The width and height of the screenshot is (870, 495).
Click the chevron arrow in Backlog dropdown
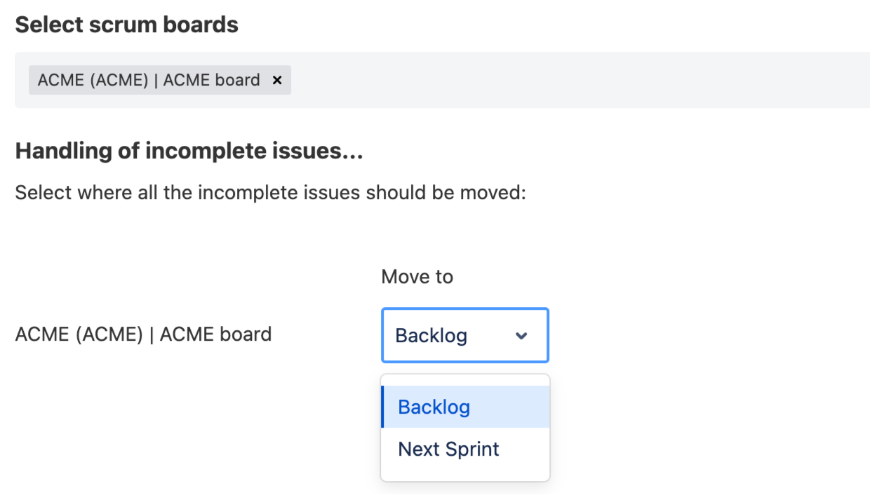(x=521, y=336)
